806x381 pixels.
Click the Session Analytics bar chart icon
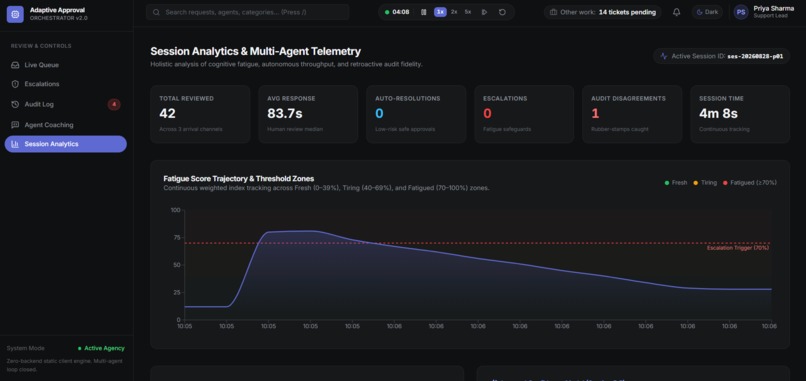click(x=15, y=144)
